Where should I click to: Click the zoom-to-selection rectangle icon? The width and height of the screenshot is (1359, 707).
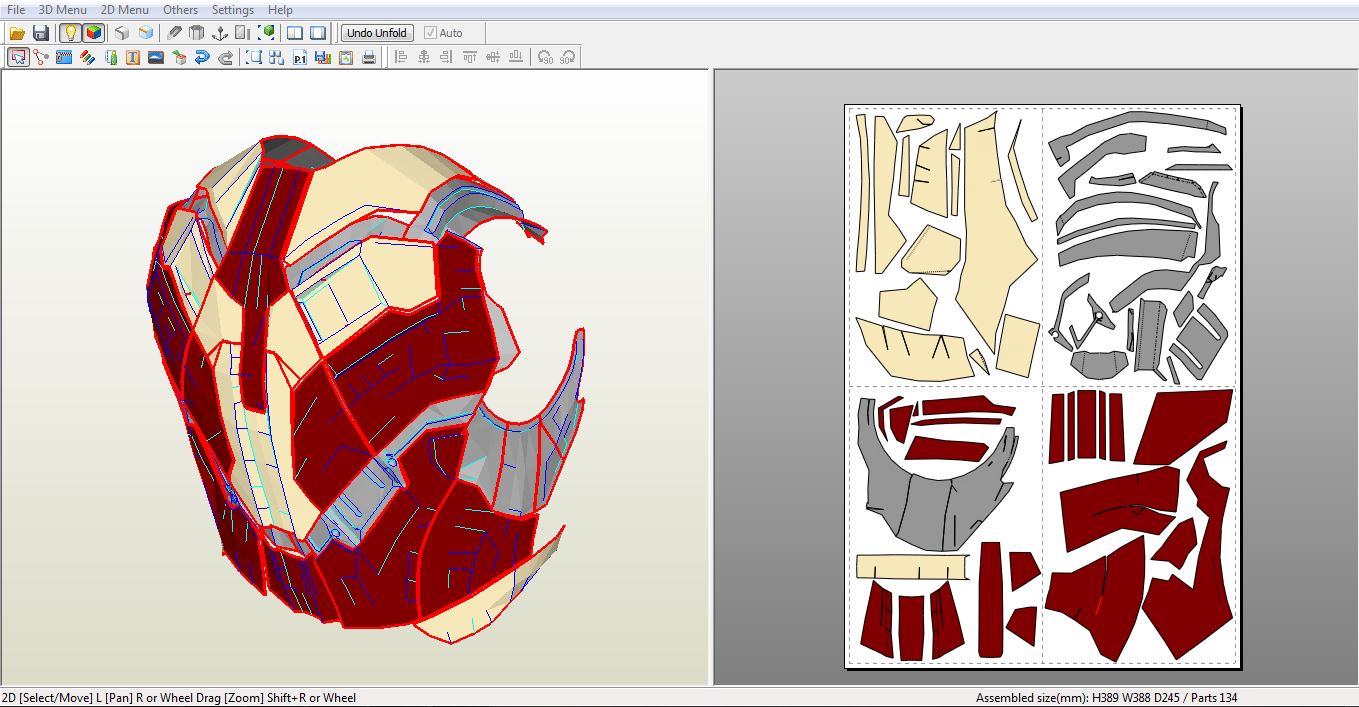pos(254,57)
